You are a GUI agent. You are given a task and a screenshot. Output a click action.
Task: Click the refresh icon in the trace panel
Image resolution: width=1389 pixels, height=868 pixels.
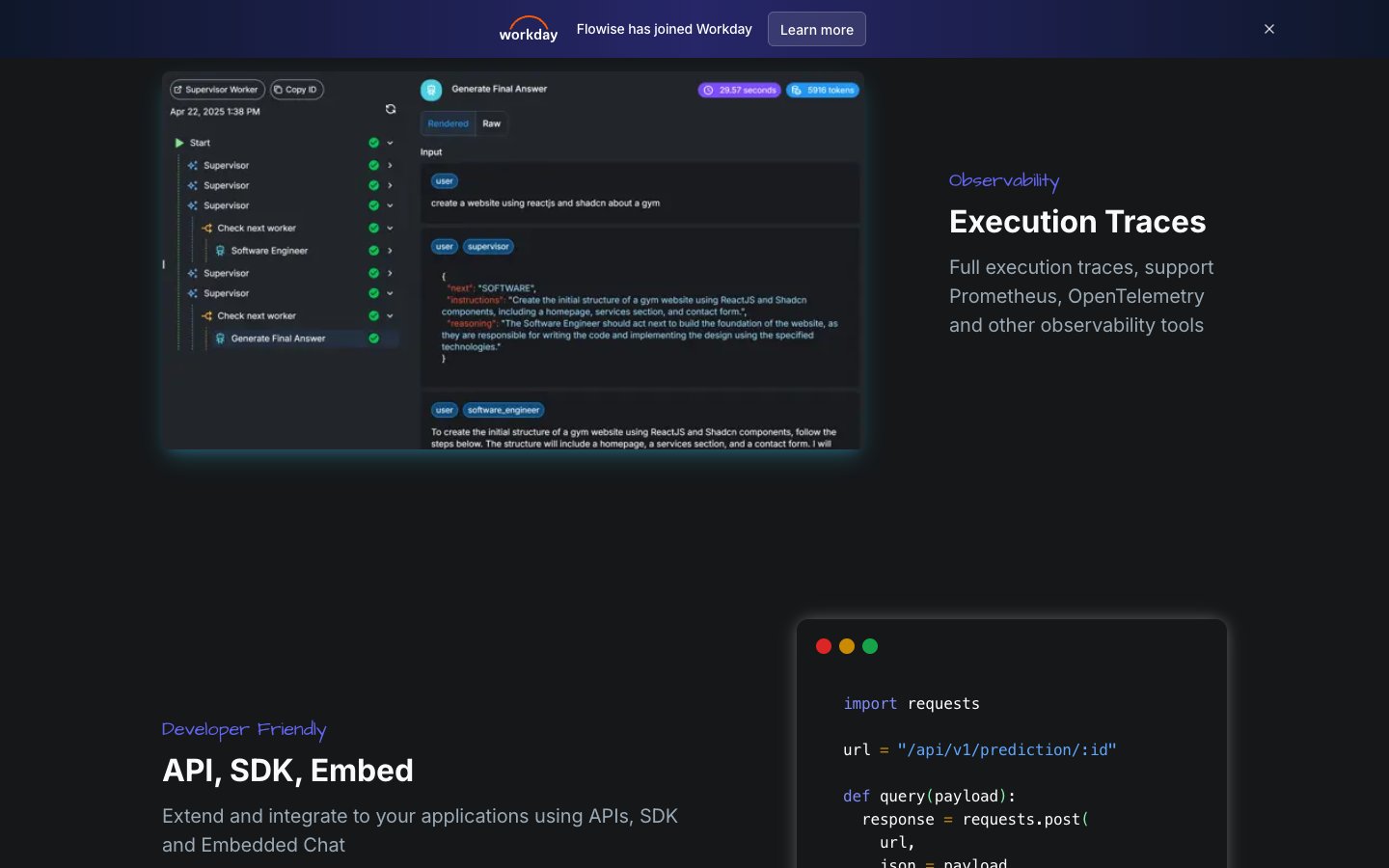pyautogui.click(x=391, y=109)
